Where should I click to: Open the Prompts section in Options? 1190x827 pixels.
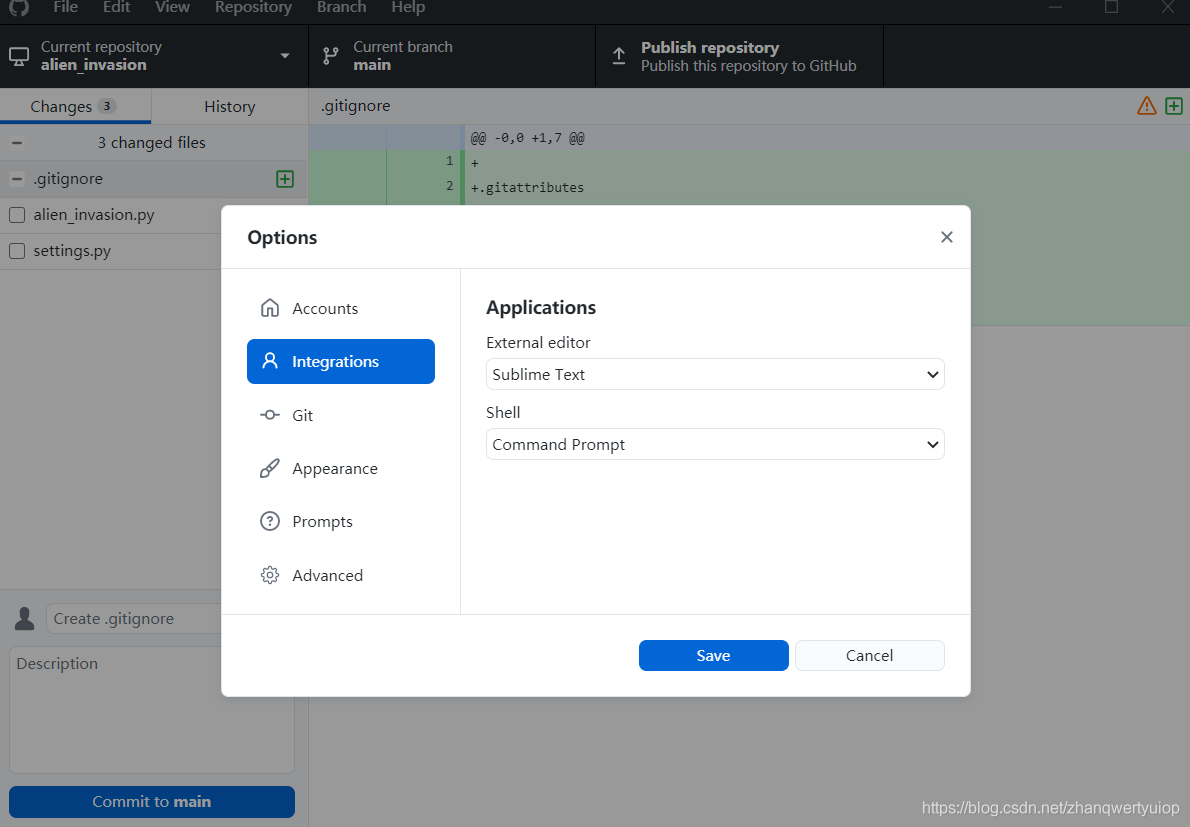[x=341, y=522]
